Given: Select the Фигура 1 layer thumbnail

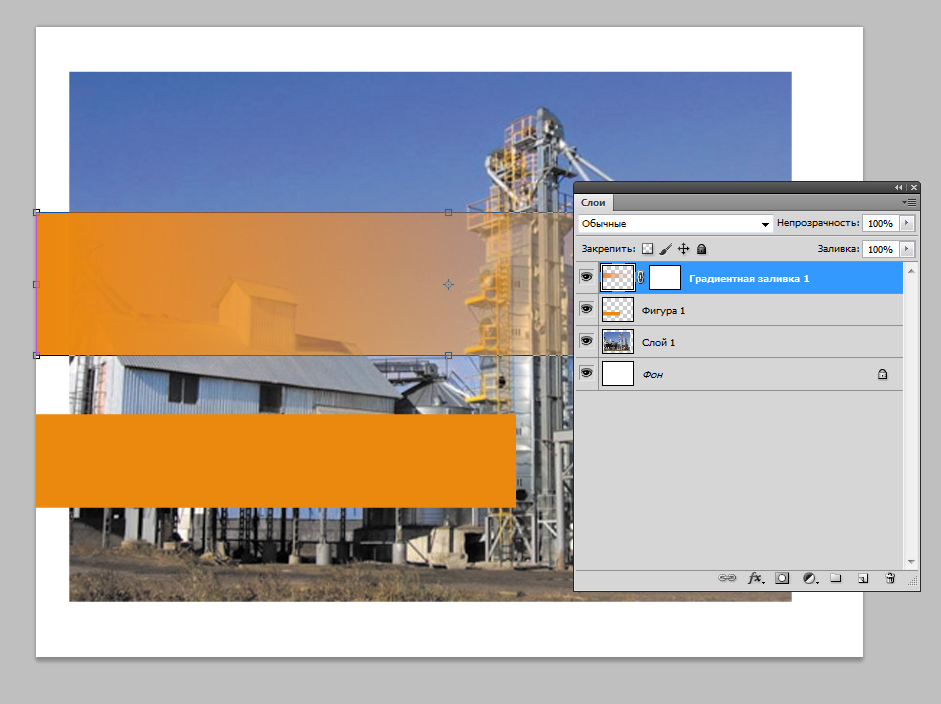Looking at the screenshot, I should tap(618, 310).
